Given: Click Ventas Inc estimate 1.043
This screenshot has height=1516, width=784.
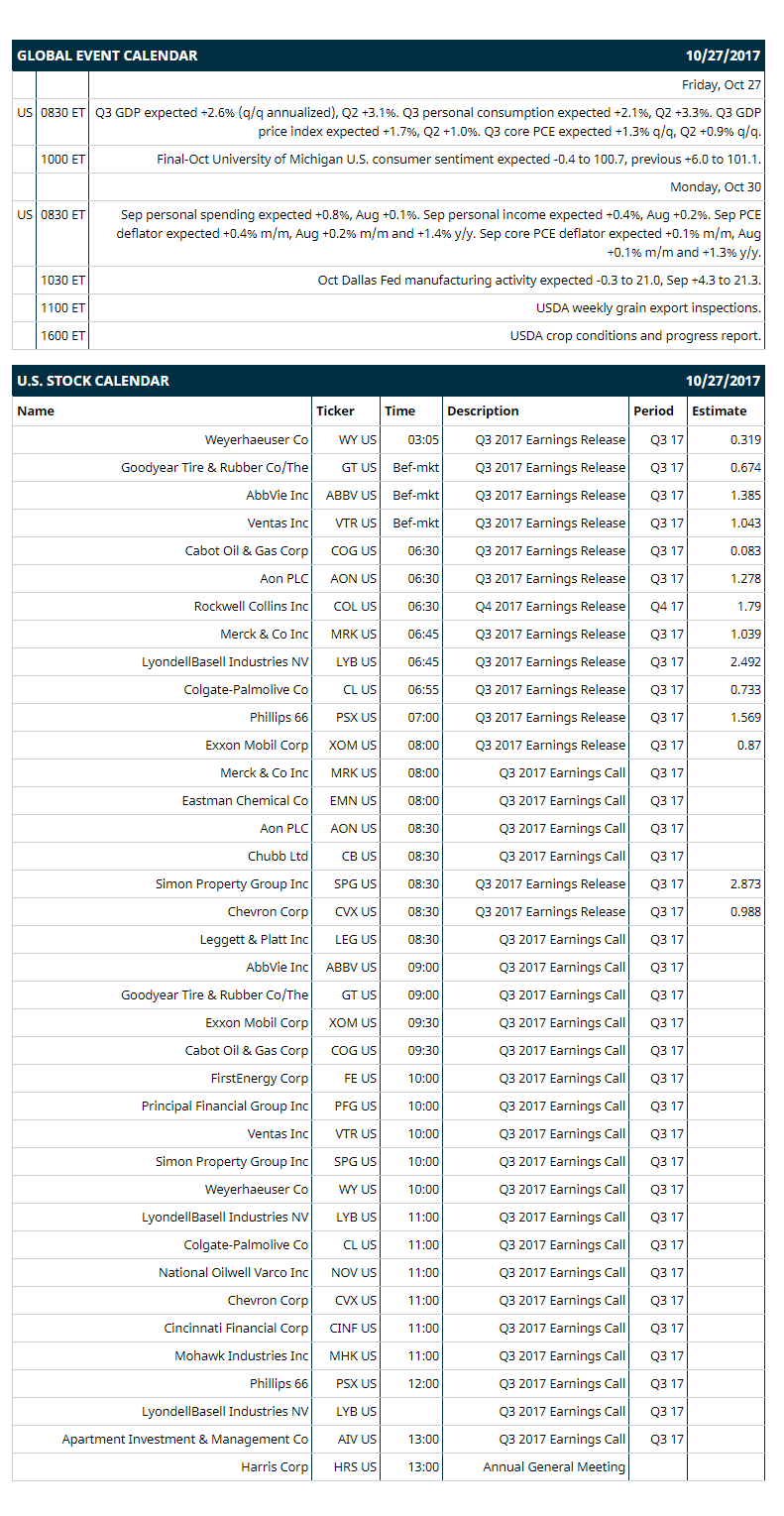Looking at the screenshot, I should 745,523.
